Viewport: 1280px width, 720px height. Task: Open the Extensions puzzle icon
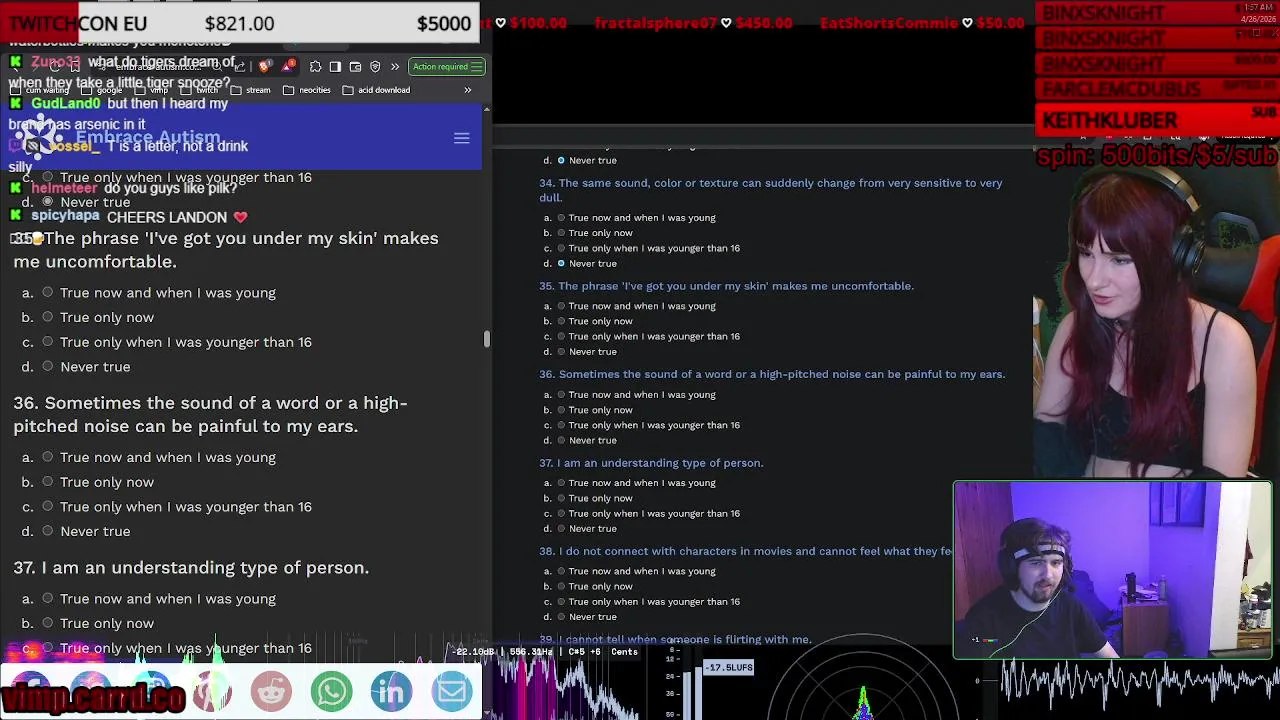click(315, 67)
